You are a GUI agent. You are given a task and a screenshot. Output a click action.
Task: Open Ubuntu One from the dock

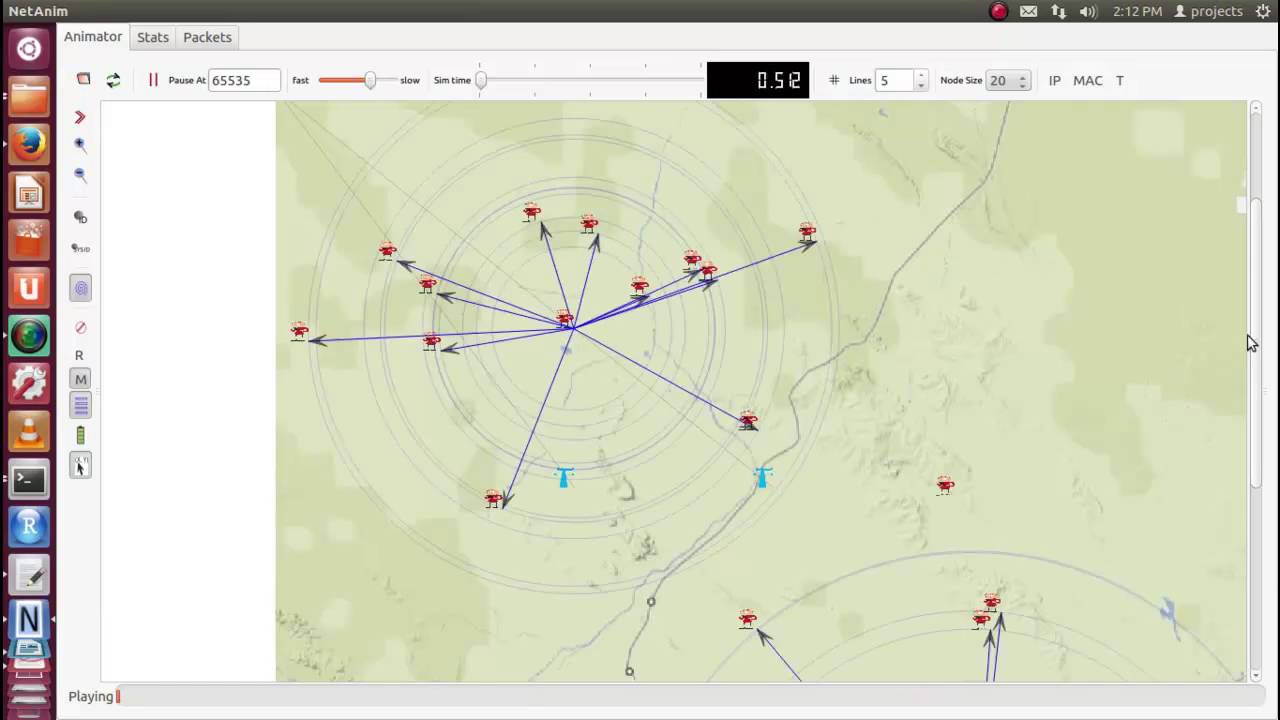tap(29, 288)
